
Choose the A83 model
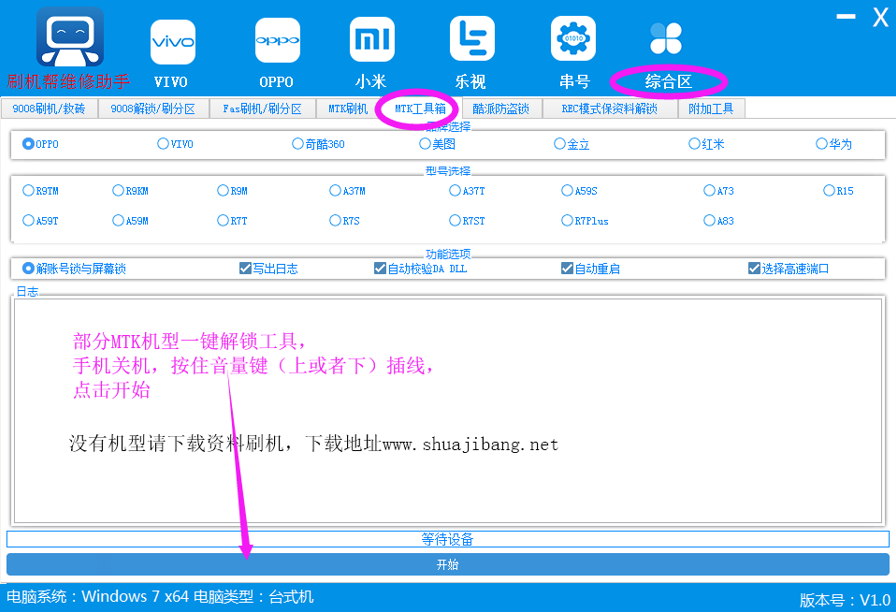(709, 221)
